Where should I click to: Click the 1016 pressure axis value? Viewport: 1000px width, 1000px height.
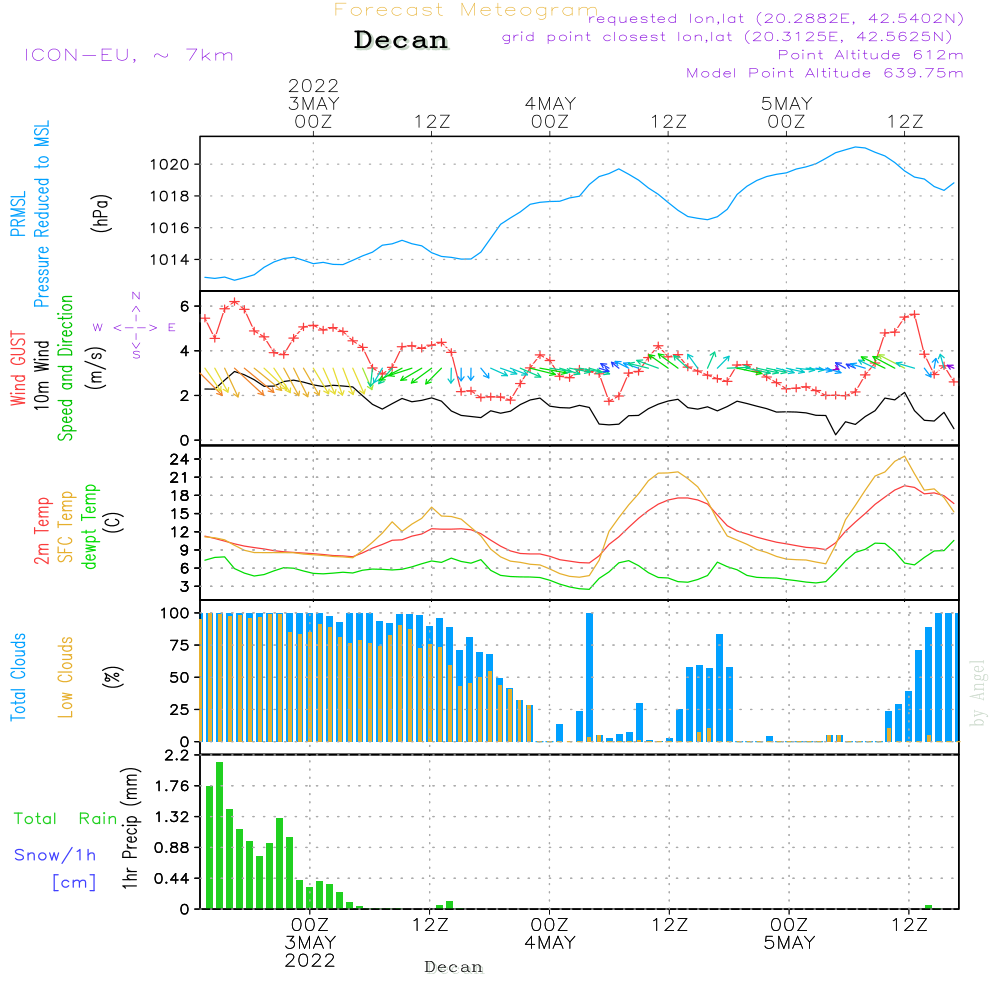pos(170,228)
